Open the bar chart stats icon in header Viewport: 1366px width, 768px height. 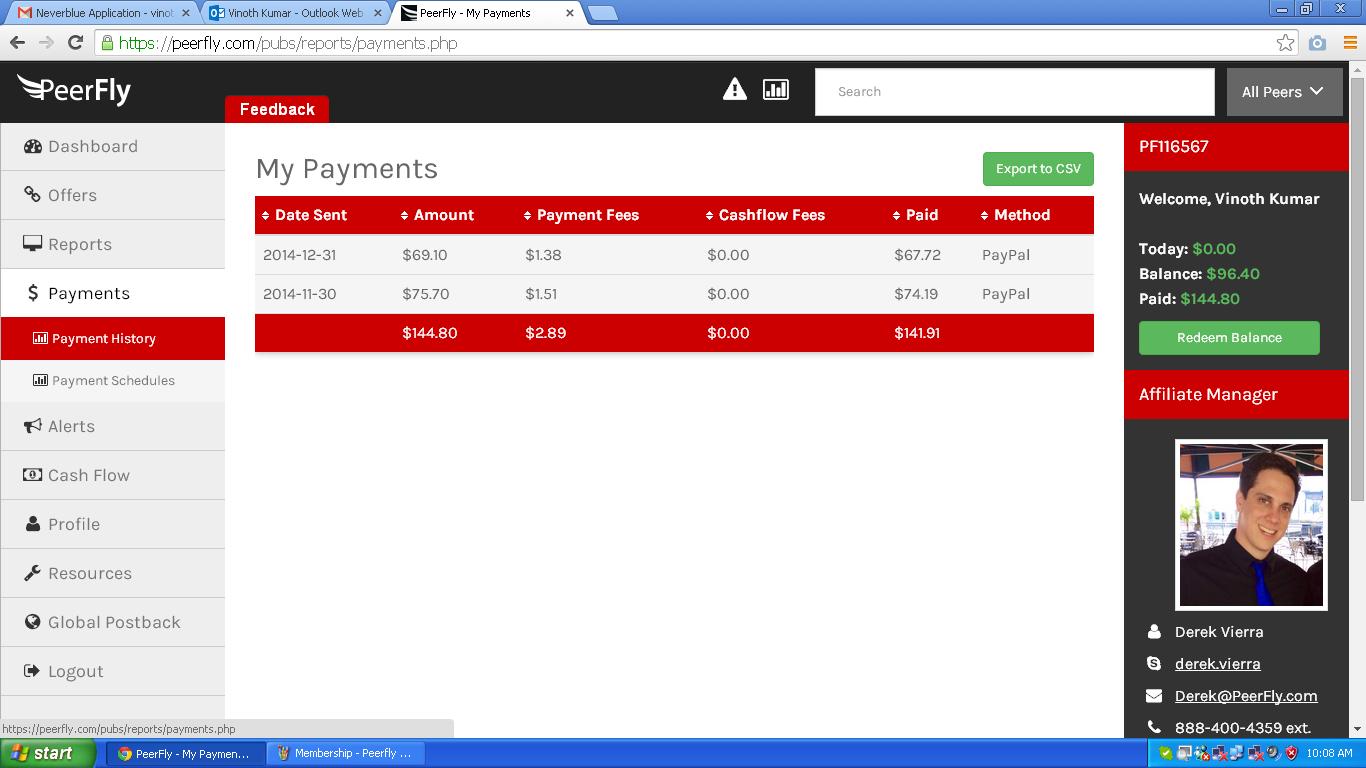[776, 90]
